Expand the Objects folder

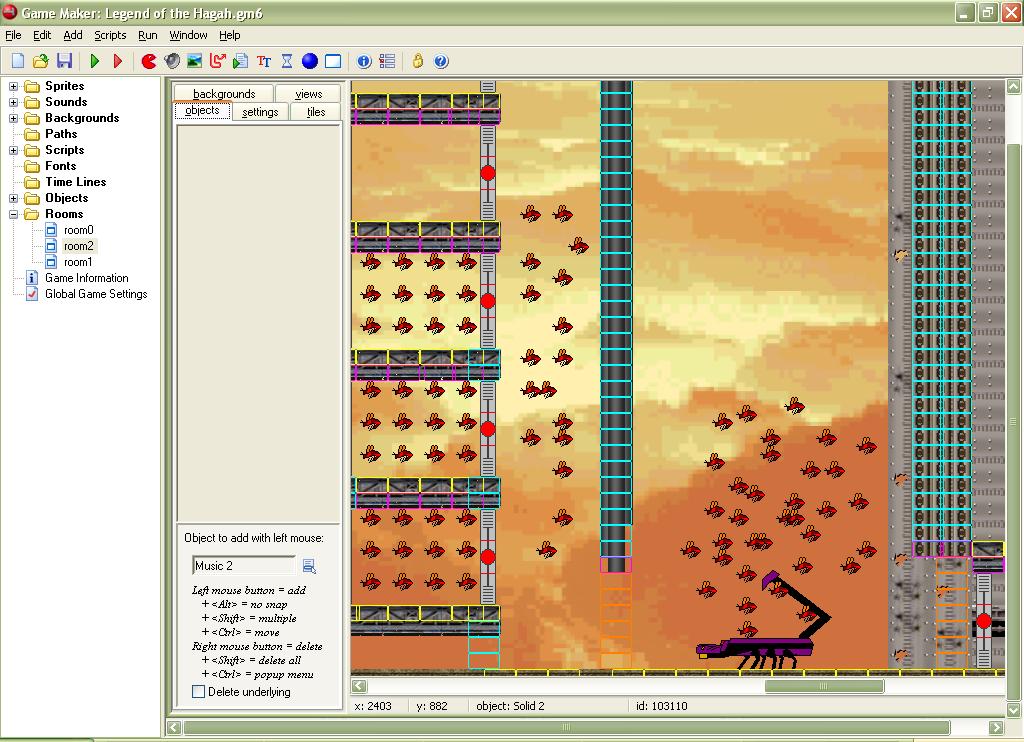click(x=13, y=199)
